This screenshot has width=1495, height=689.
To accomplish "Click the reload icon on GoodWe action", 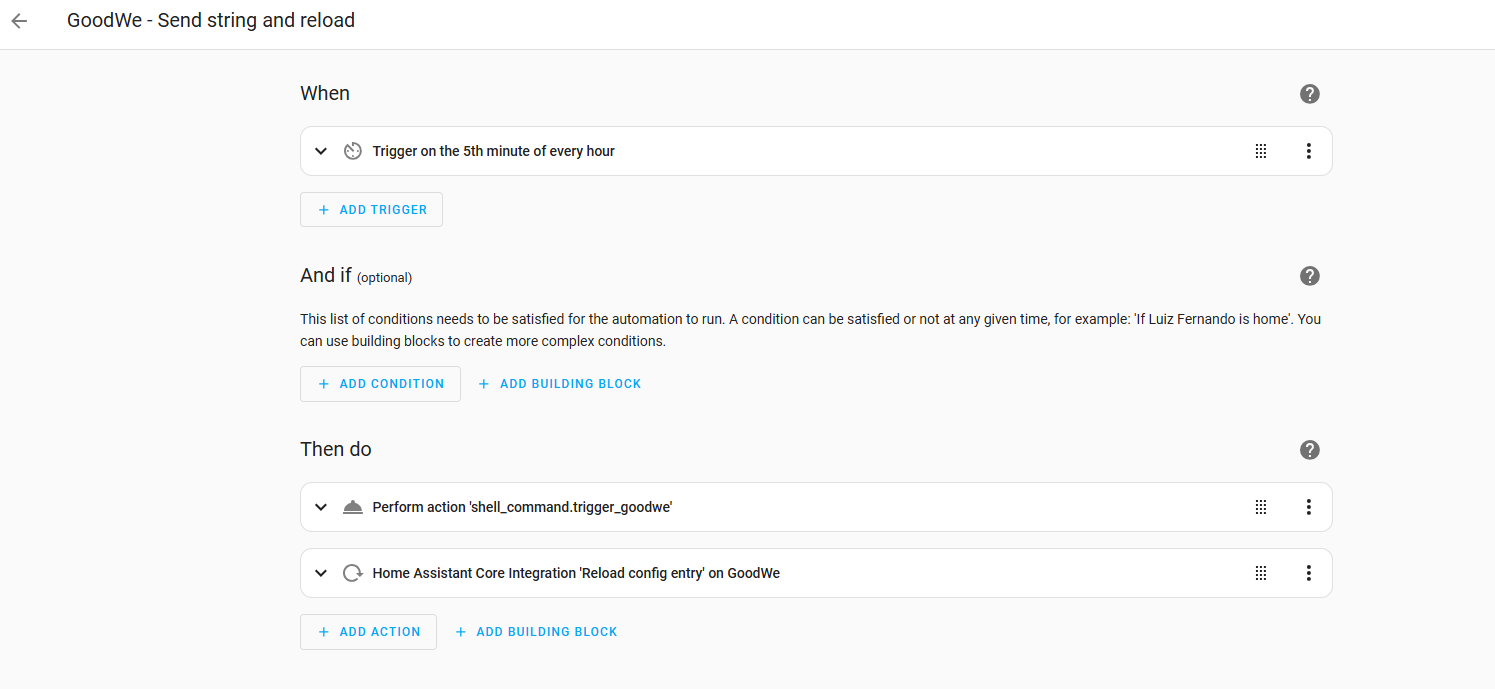I will click(352, 573).
